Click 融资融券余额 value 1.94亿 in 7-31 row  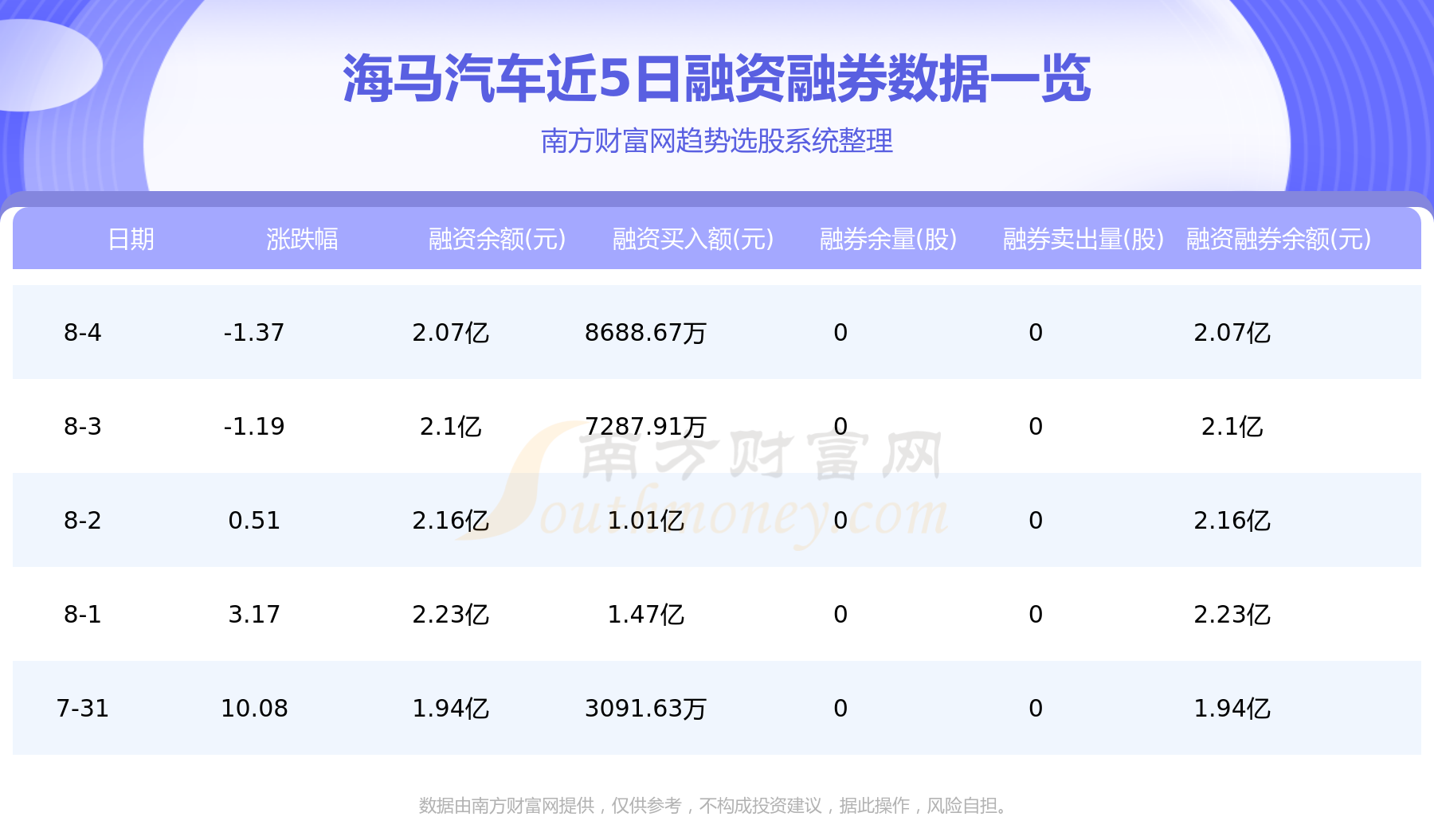pyautogui.click(x=1232, y=708)
